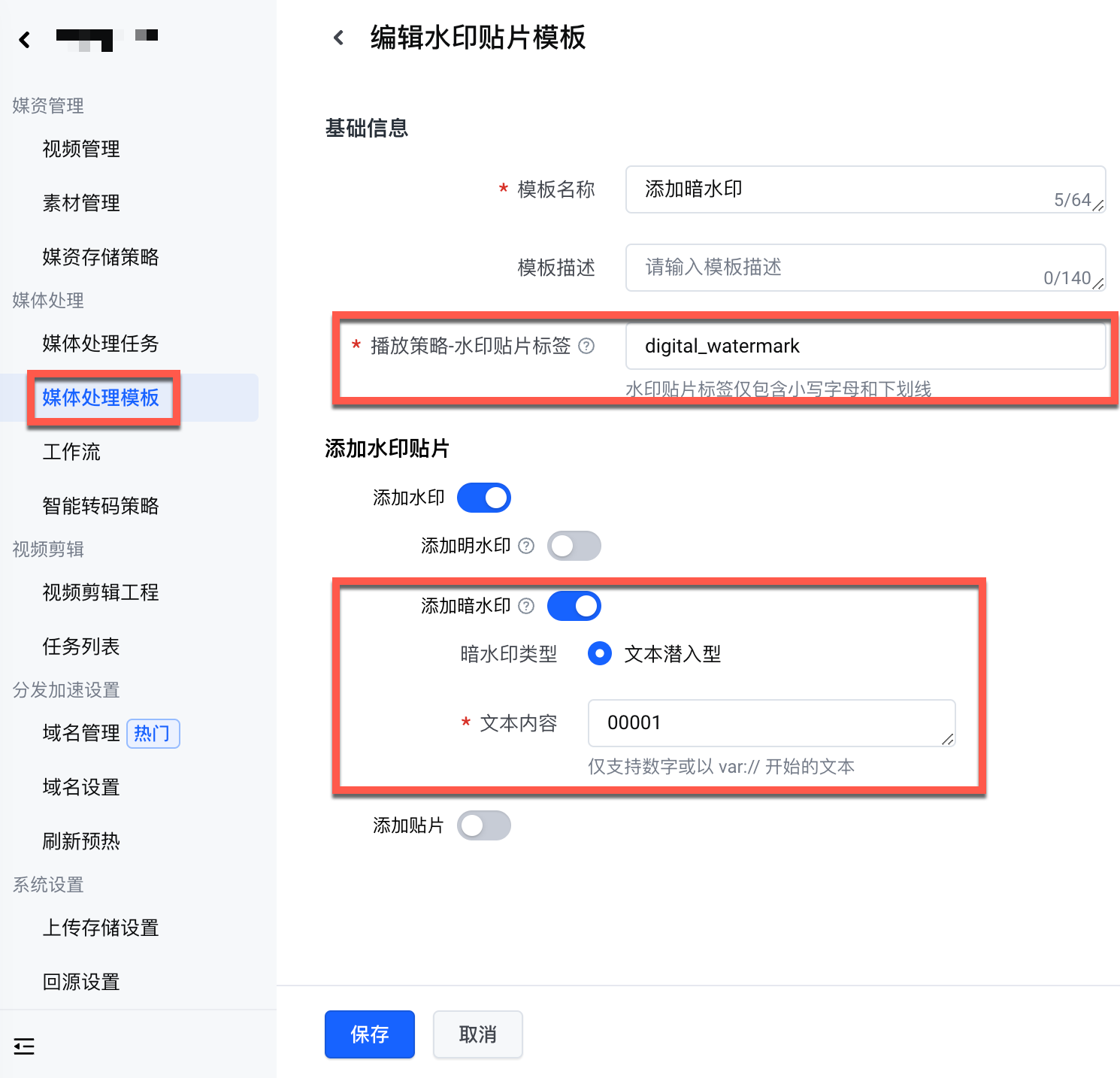Viewport: 1120px width, 1078px height.
Task: Go back using sidebar back arrow
Action: pyautogui.click(x=25, y=40)
